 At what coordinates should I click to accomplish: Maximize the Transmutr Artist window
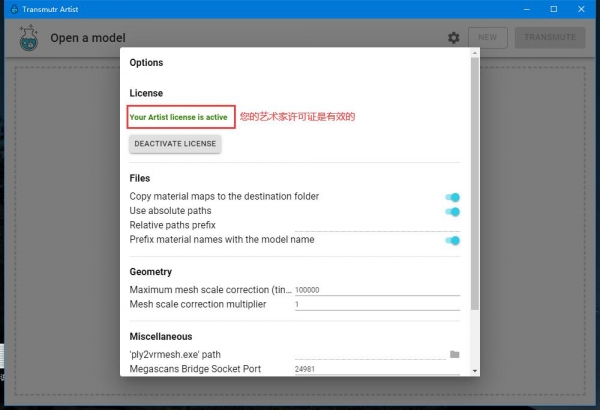(x=554, y=9)
